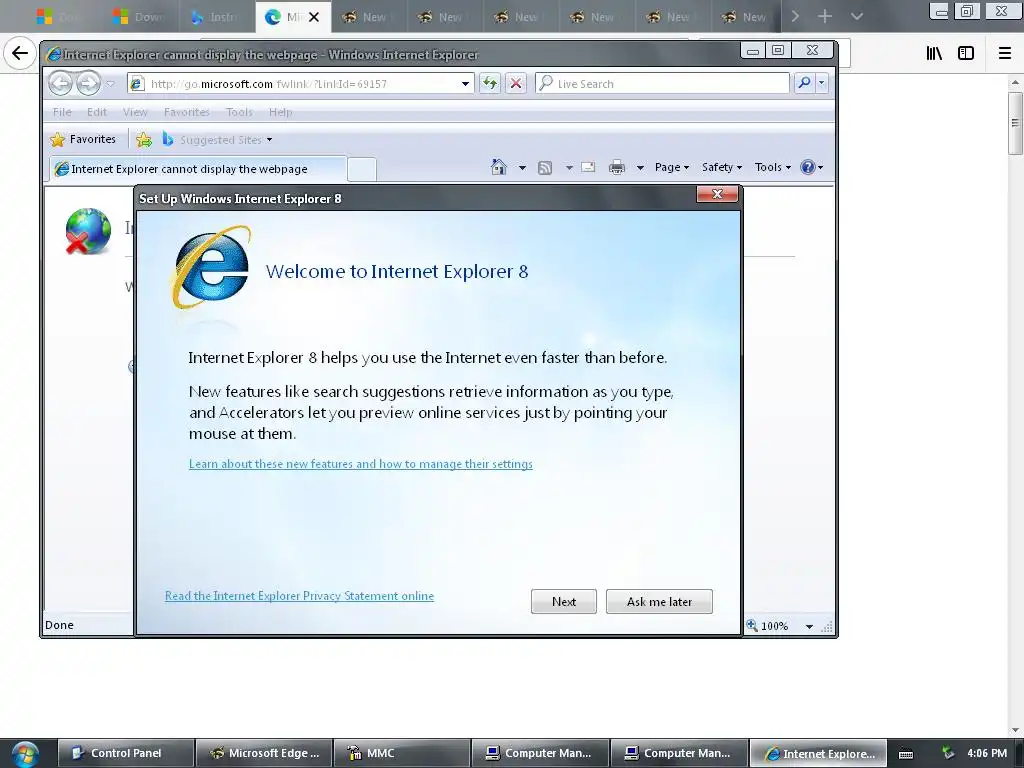The height and width of the screenshot is (768, 1024).
Task: Click the new tab plus button
Action: (x=825, y=16)
